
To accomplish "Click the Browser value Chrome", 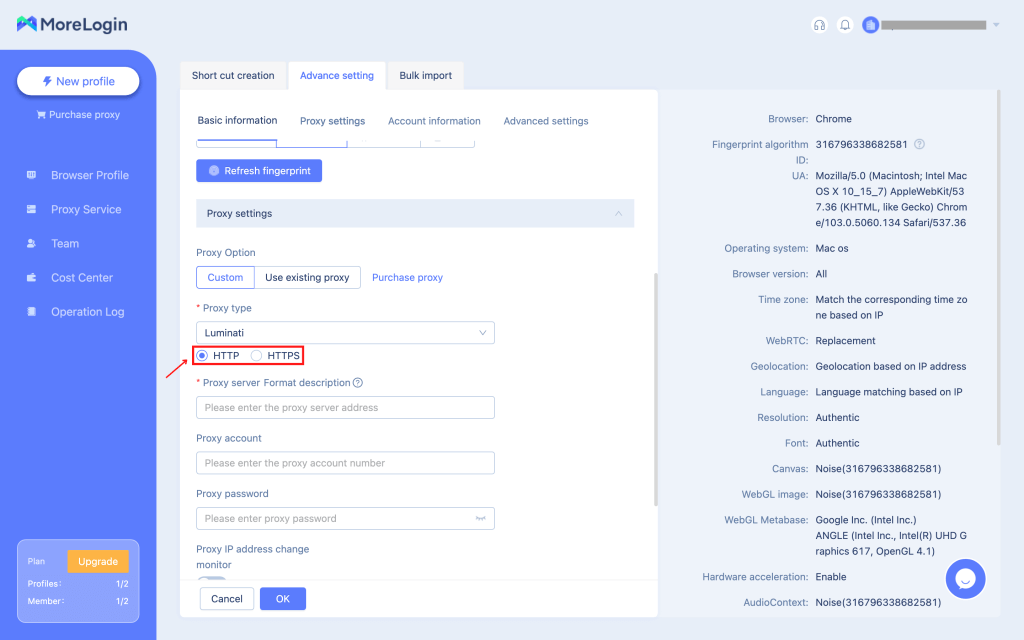I will (833, 119).
